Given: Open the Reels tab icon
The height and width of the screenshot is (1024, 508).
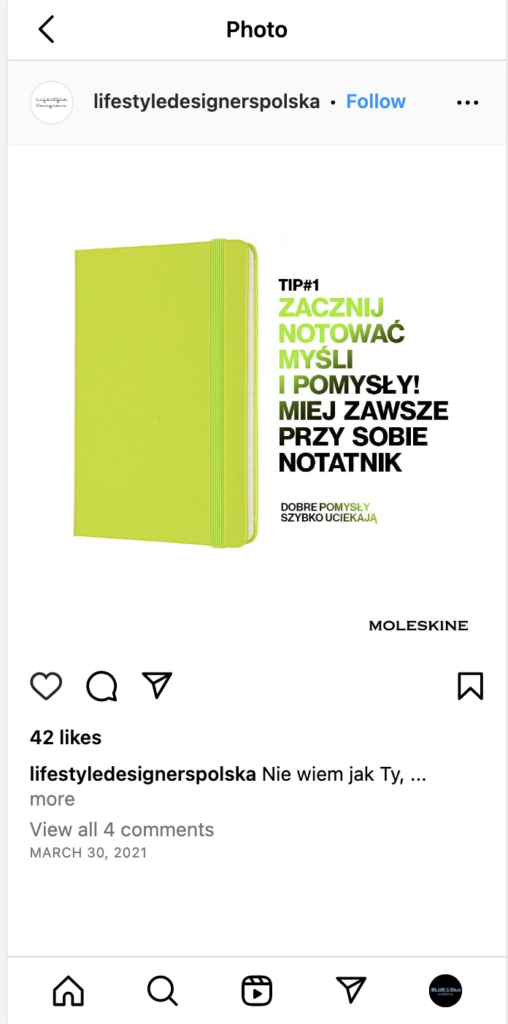Looking at the screenshot, I should coord(256,991).
